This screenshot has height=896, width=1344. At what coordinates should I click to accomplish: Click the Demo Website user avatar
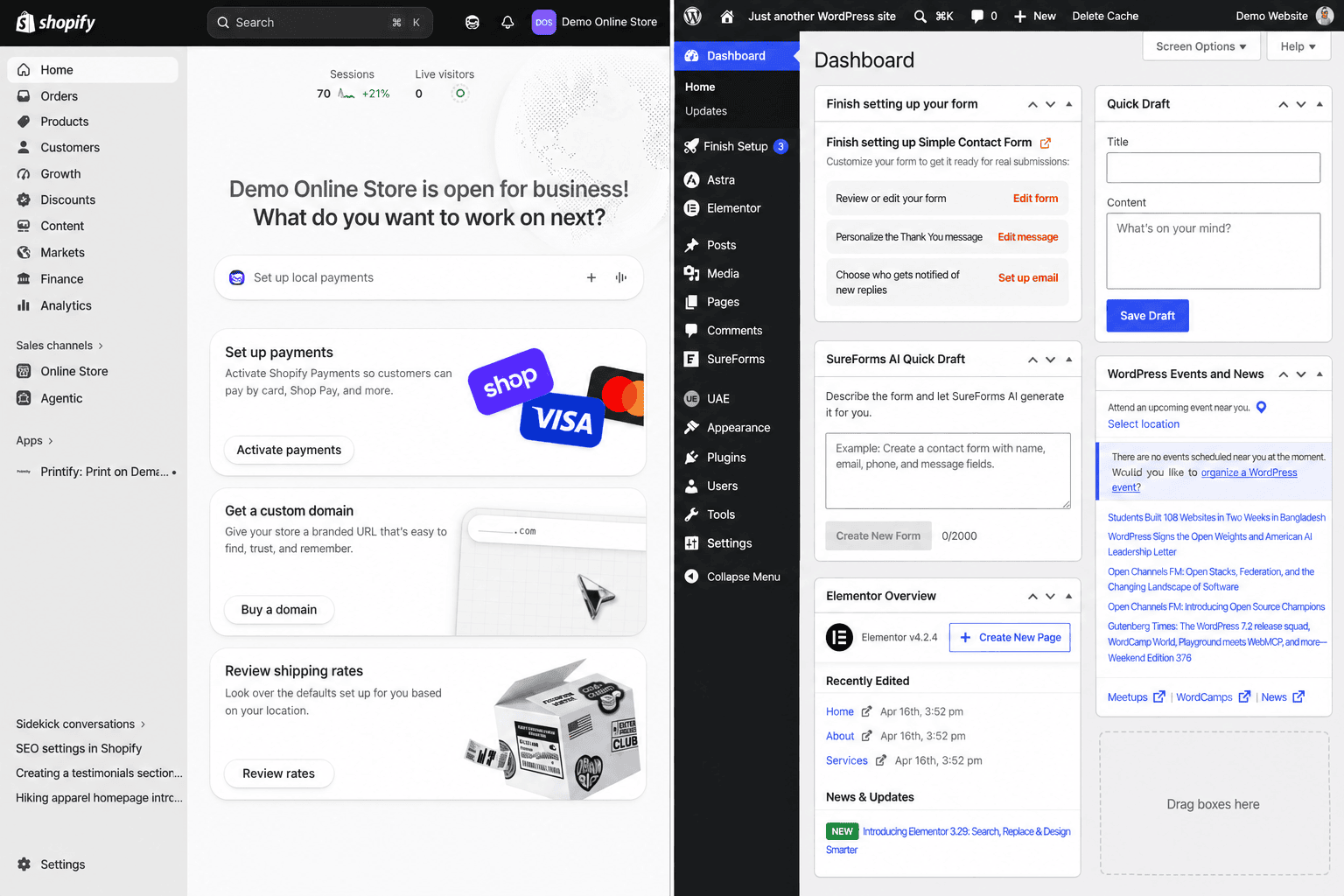click(1325, 16)
